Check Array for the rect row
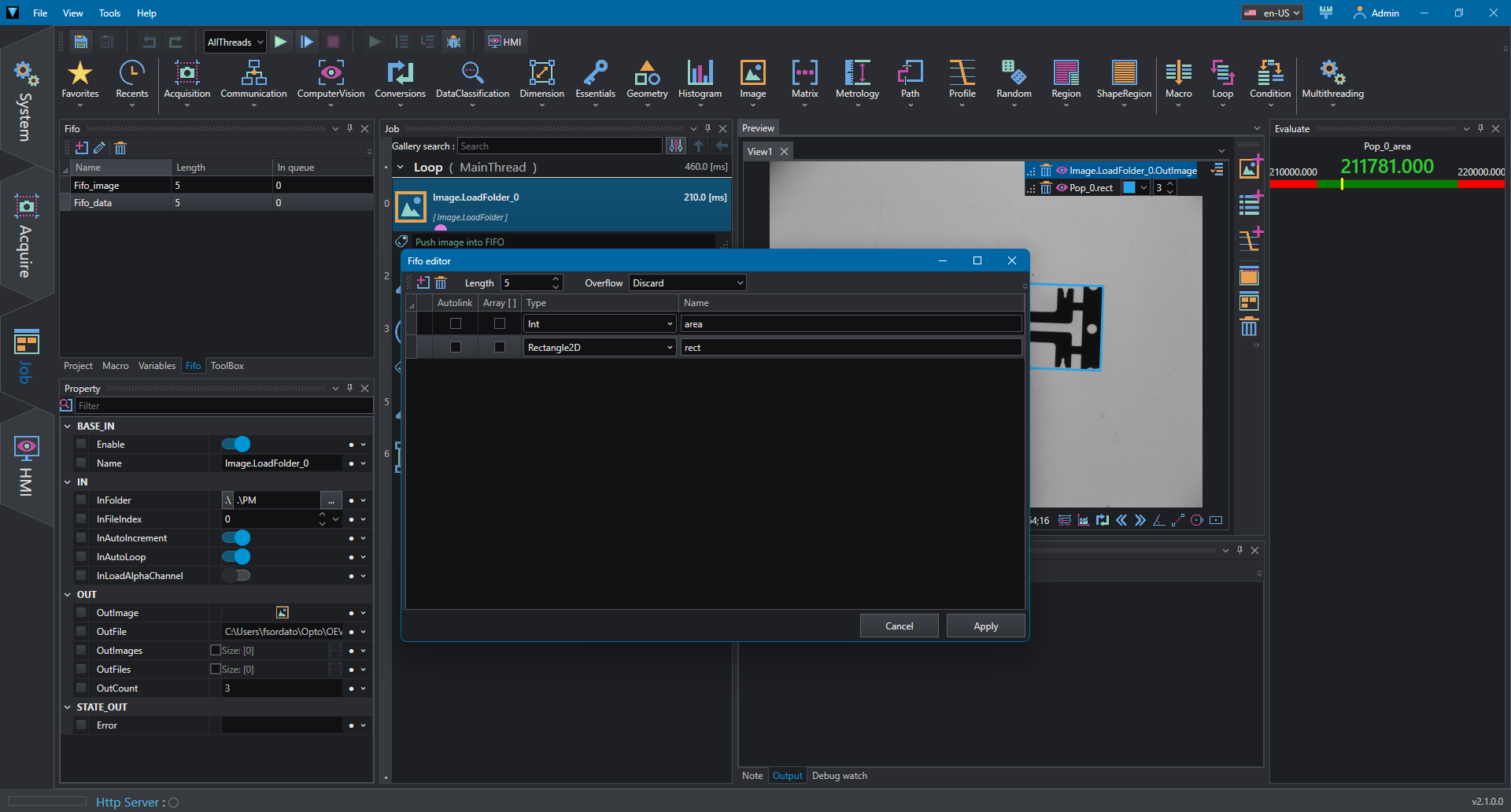Screen dimensions: 1511x812 (500, 348)
